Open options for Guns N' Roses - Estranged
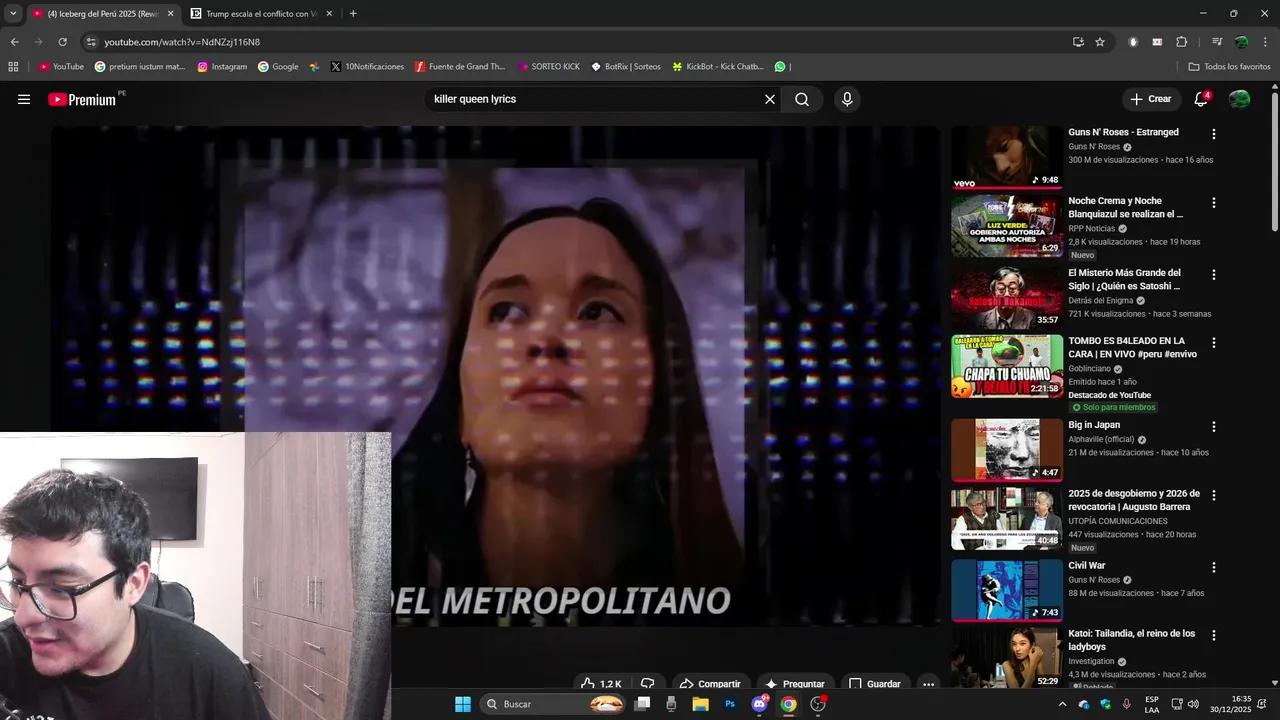The height and width of the screenshot is (720, 1280). (x=1214, y=134)
